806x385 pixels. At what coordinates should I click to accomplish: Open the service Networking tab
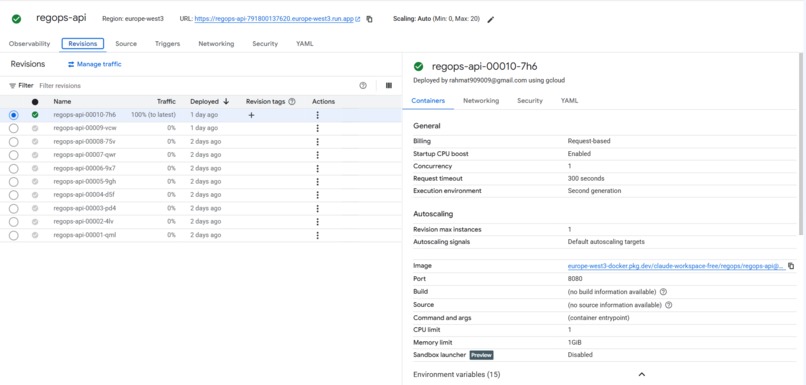coord(216,44)
